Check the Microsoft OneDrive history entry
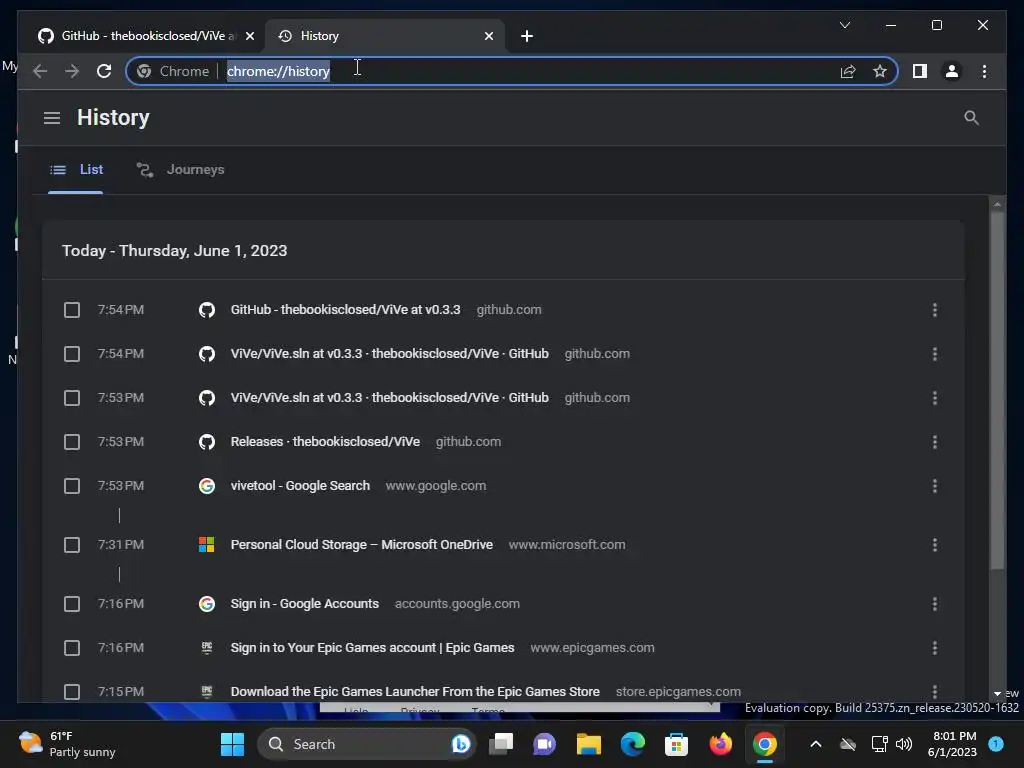Screen dimensions: 1024x768 72,545
